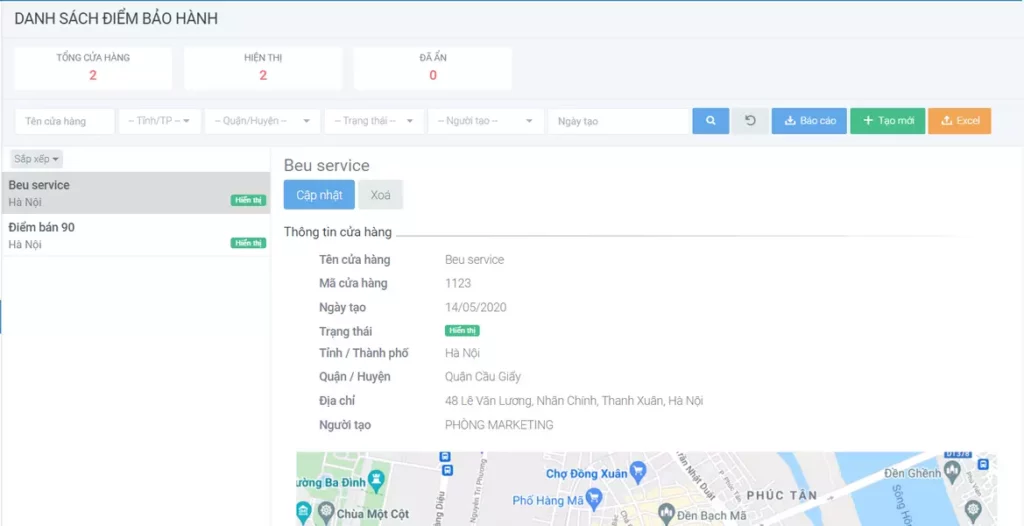Open the Tỉnh/TP province dropdown
The image size is (1024, 526).
coord(160,121)
